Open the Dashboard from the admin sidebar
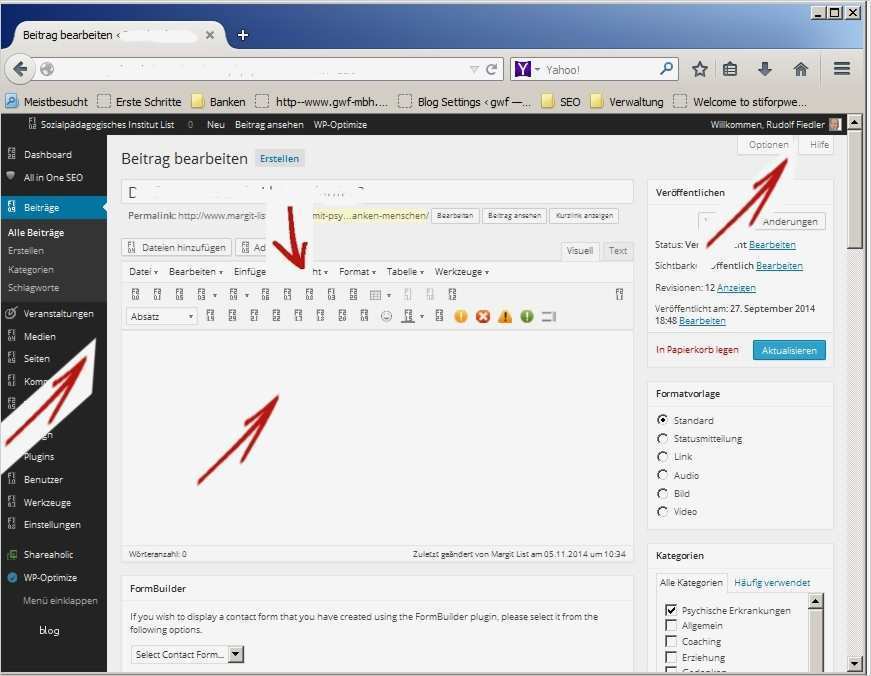The image size is (871, 676). click(48, 154)
